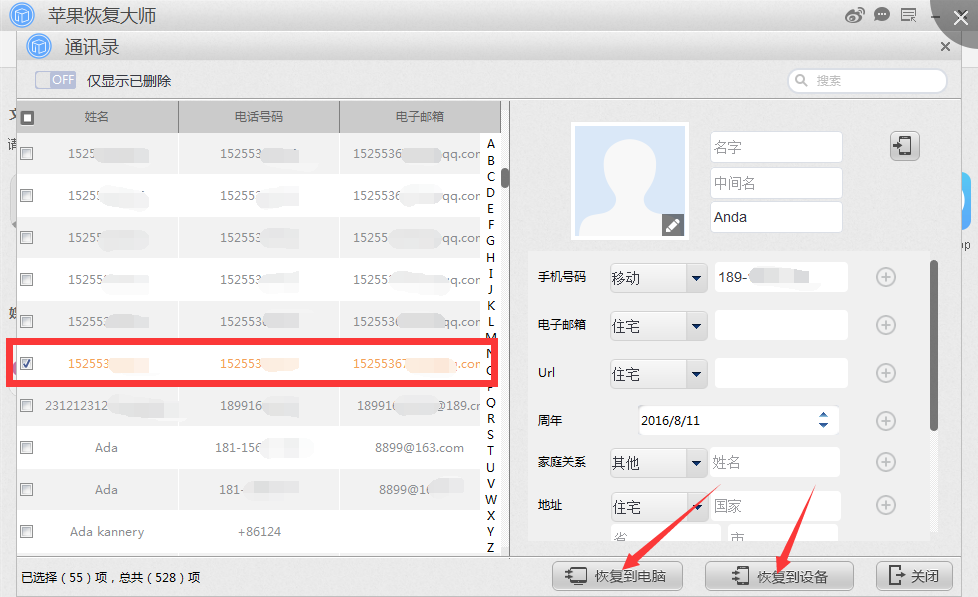Click the plus icon in the Url row
The width and height of the screenshot is (978, 597).
(x=885, y=373)
